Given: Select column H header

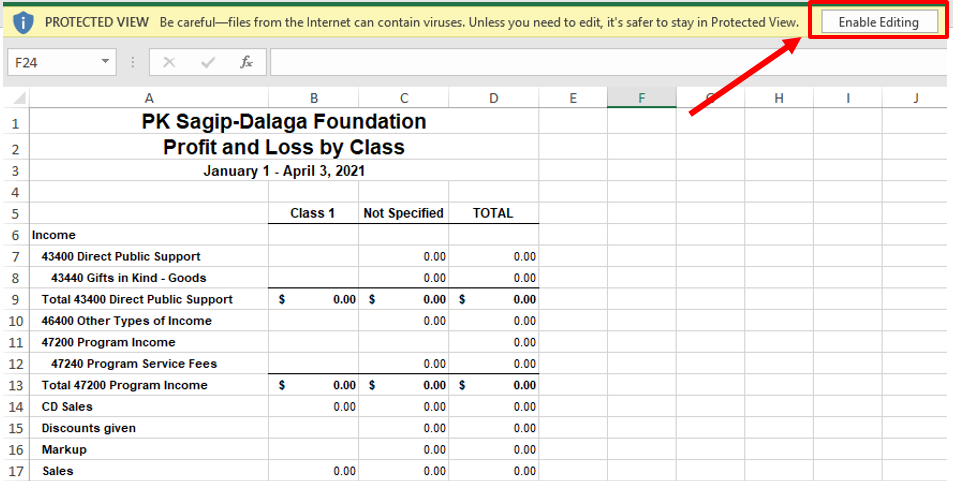Looking at the screenshot, I should [x=779, y=98].
